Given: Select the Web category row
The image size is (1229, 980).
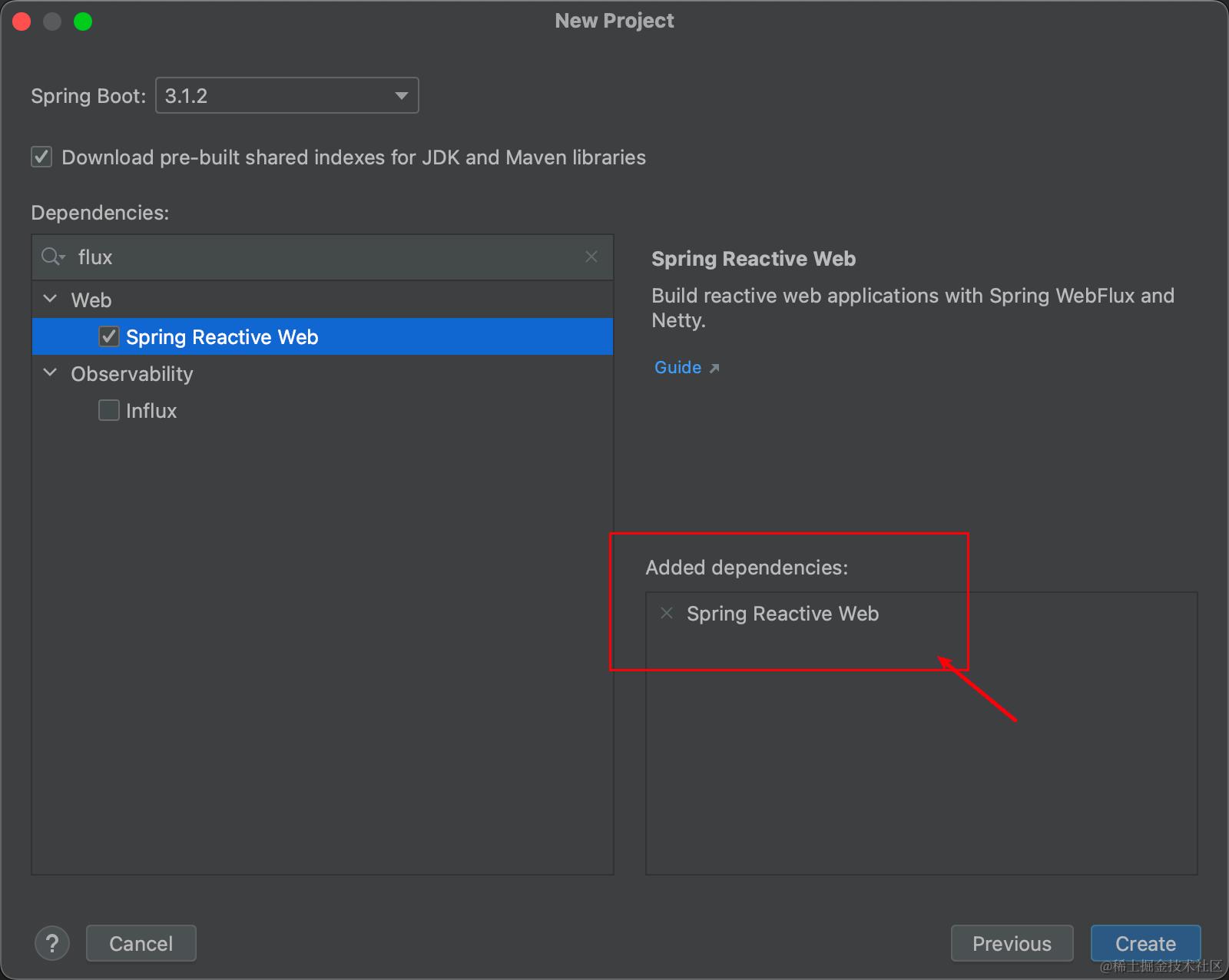Looking at the screenshot, I should click(x=323, y=300).
